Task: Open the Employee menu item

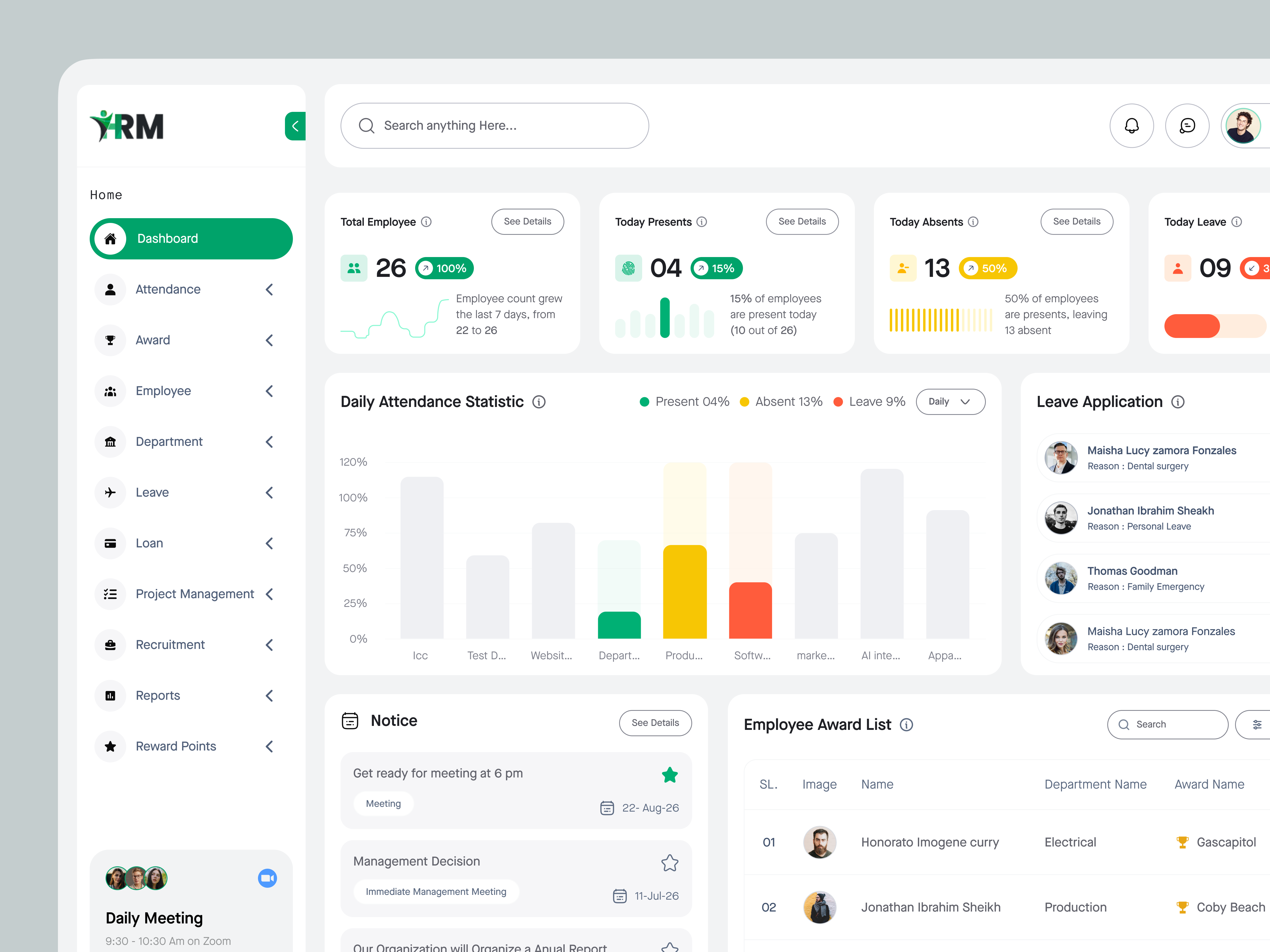Action: coord(191,391)
